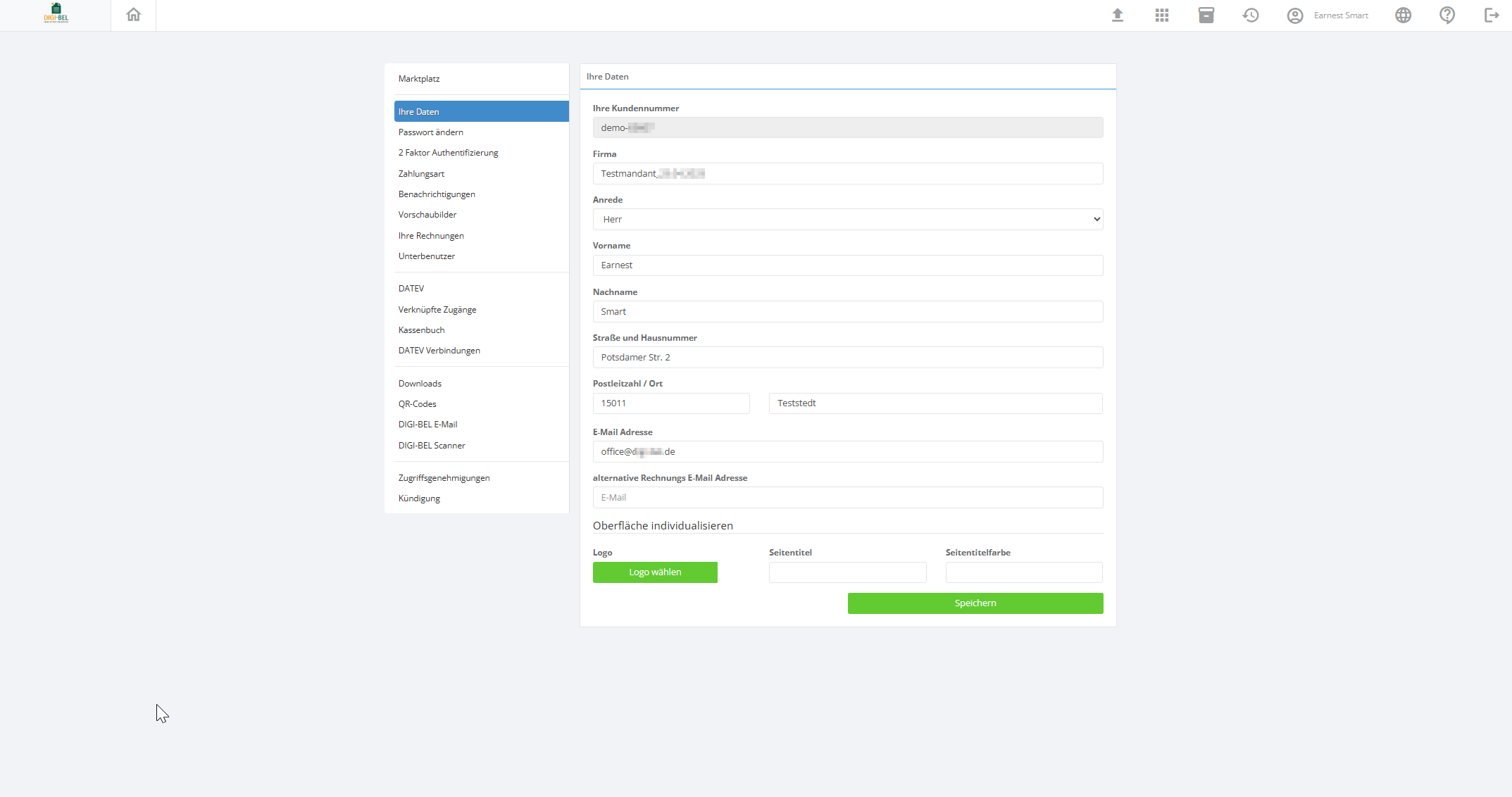The height and width of the screenshot is (797, 1512).
Task: Expand the Anrede dropdown
Action: click(847, 220)
